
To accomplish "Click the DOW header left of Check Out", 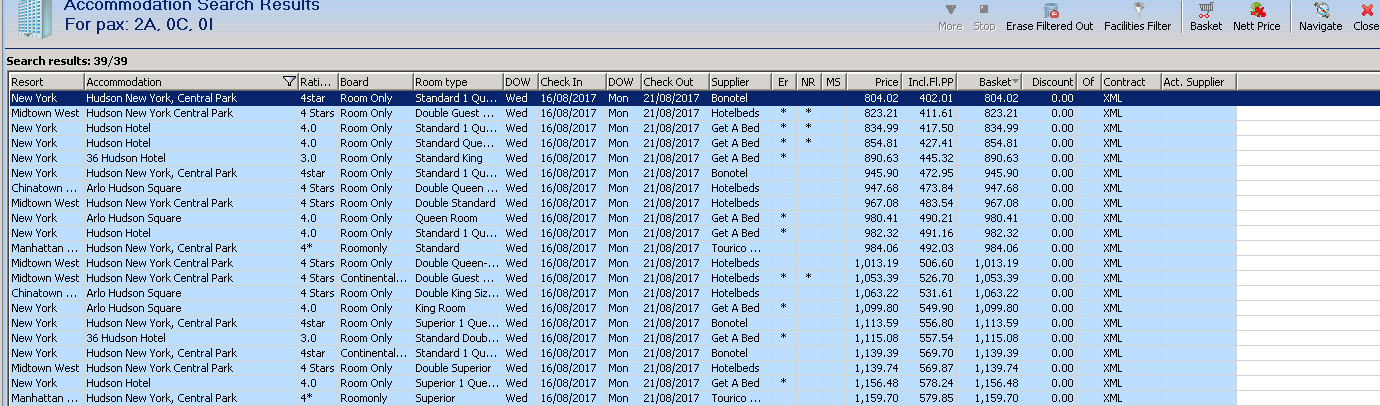I will point(624,82).
